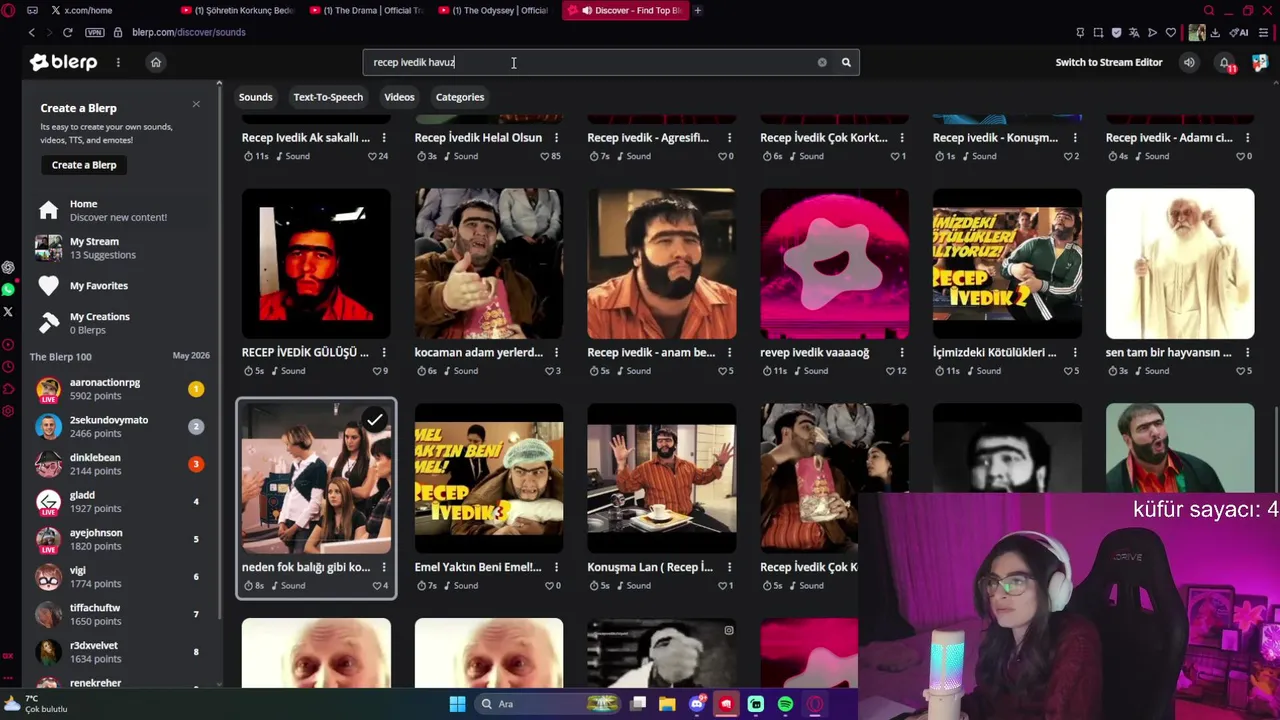The width and height of the screenshot is (1280, 720).
Task: Uncheck the selected neden fok balığı card
Action: coord(374,421)
